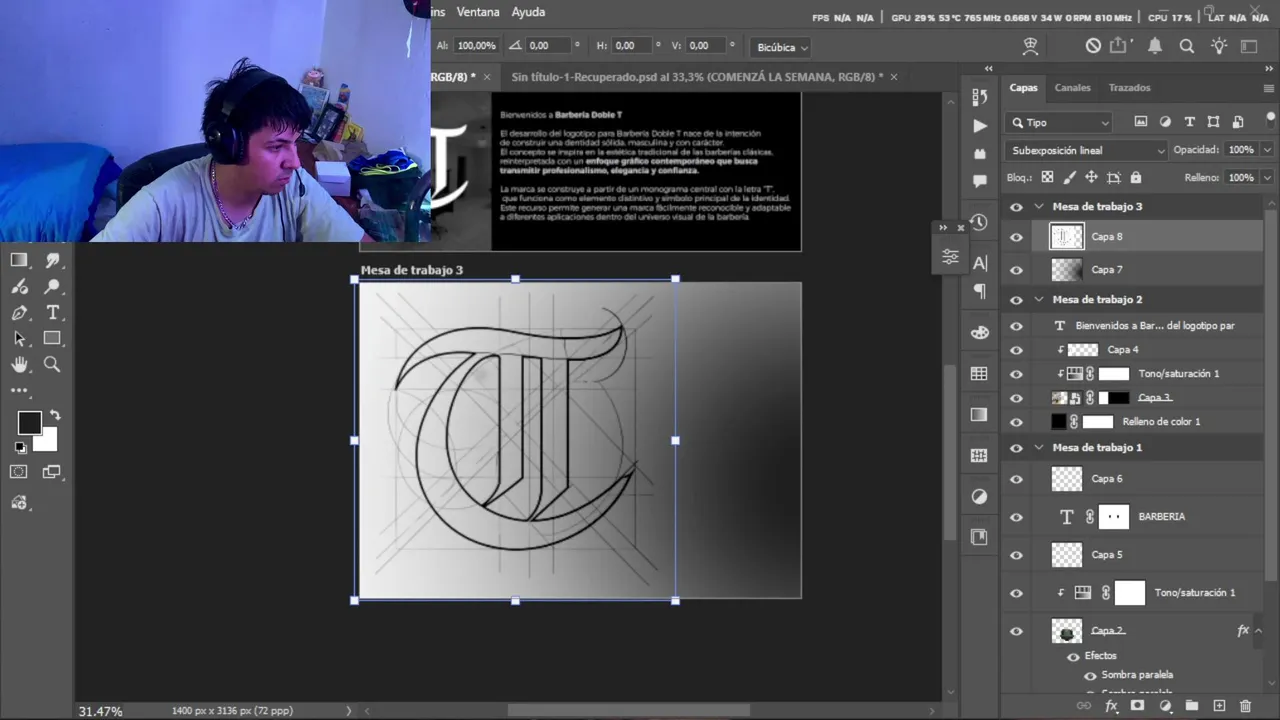Open the Relleno slider dropdown arrow

coord(1267,178)
